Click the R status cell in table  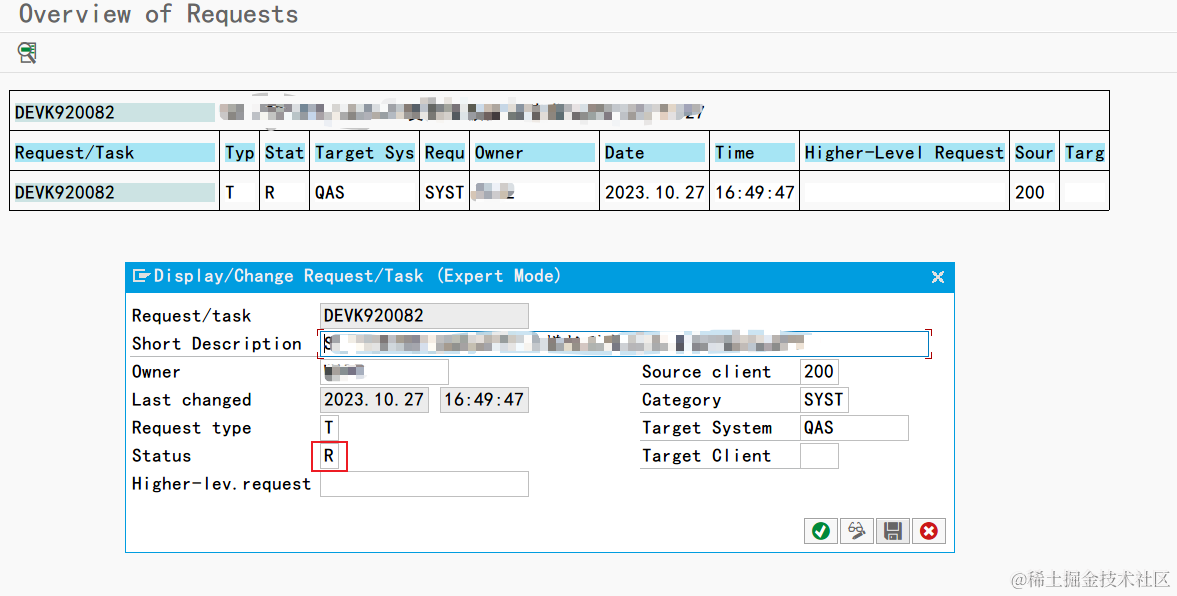(x=284, y=193)
